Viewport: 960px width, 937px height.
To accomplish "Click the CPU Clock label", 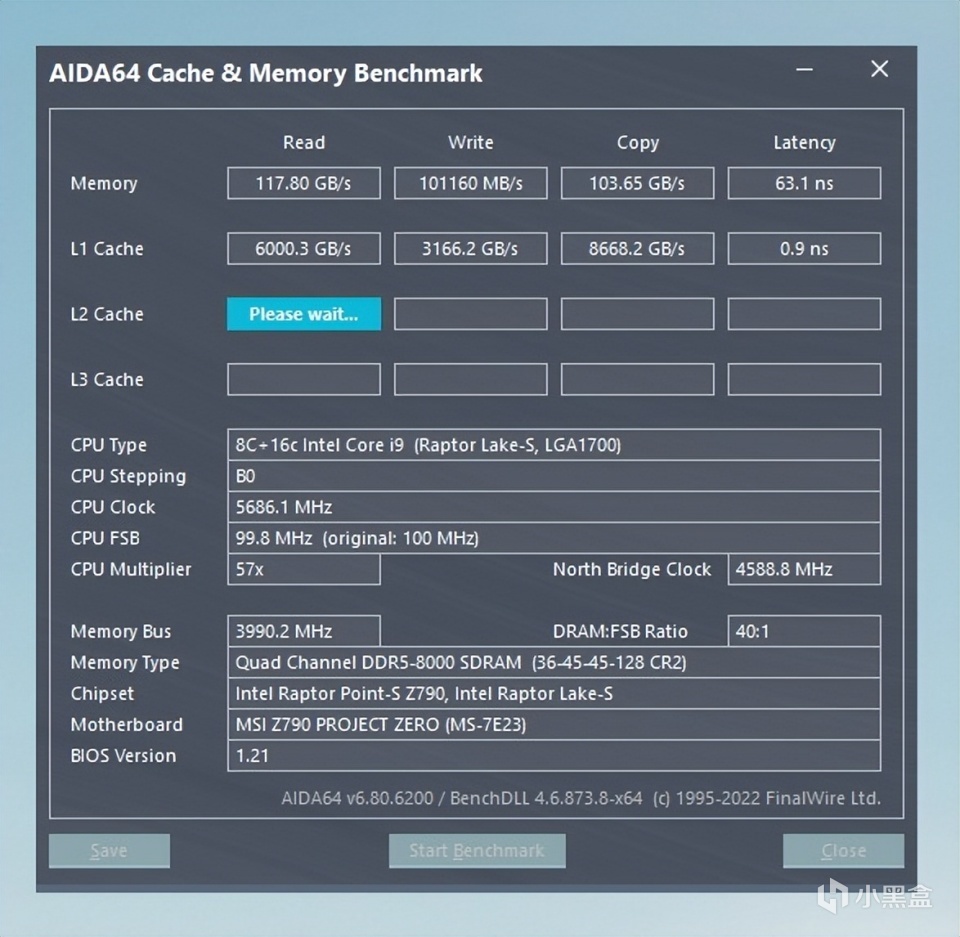I will [x=113, y=507].
